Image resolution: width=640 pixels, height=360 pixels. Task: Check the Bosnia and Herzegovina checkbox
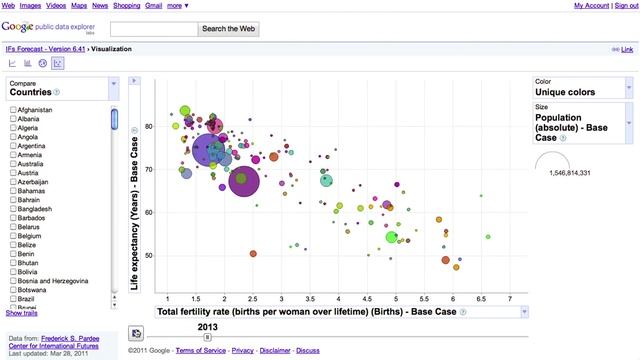[x=13, y=281]
